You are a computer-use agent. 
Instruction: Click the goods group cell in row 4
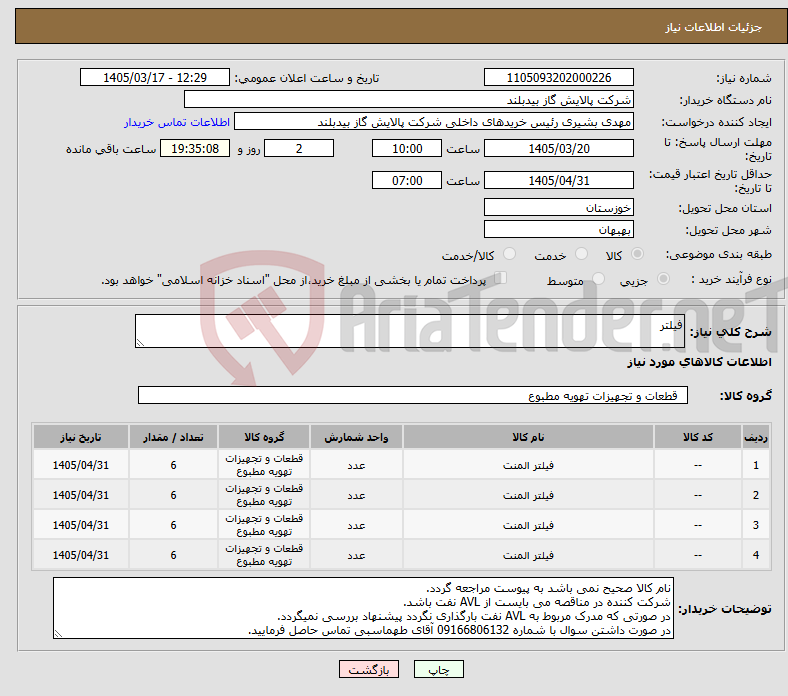tap(264, 555)
